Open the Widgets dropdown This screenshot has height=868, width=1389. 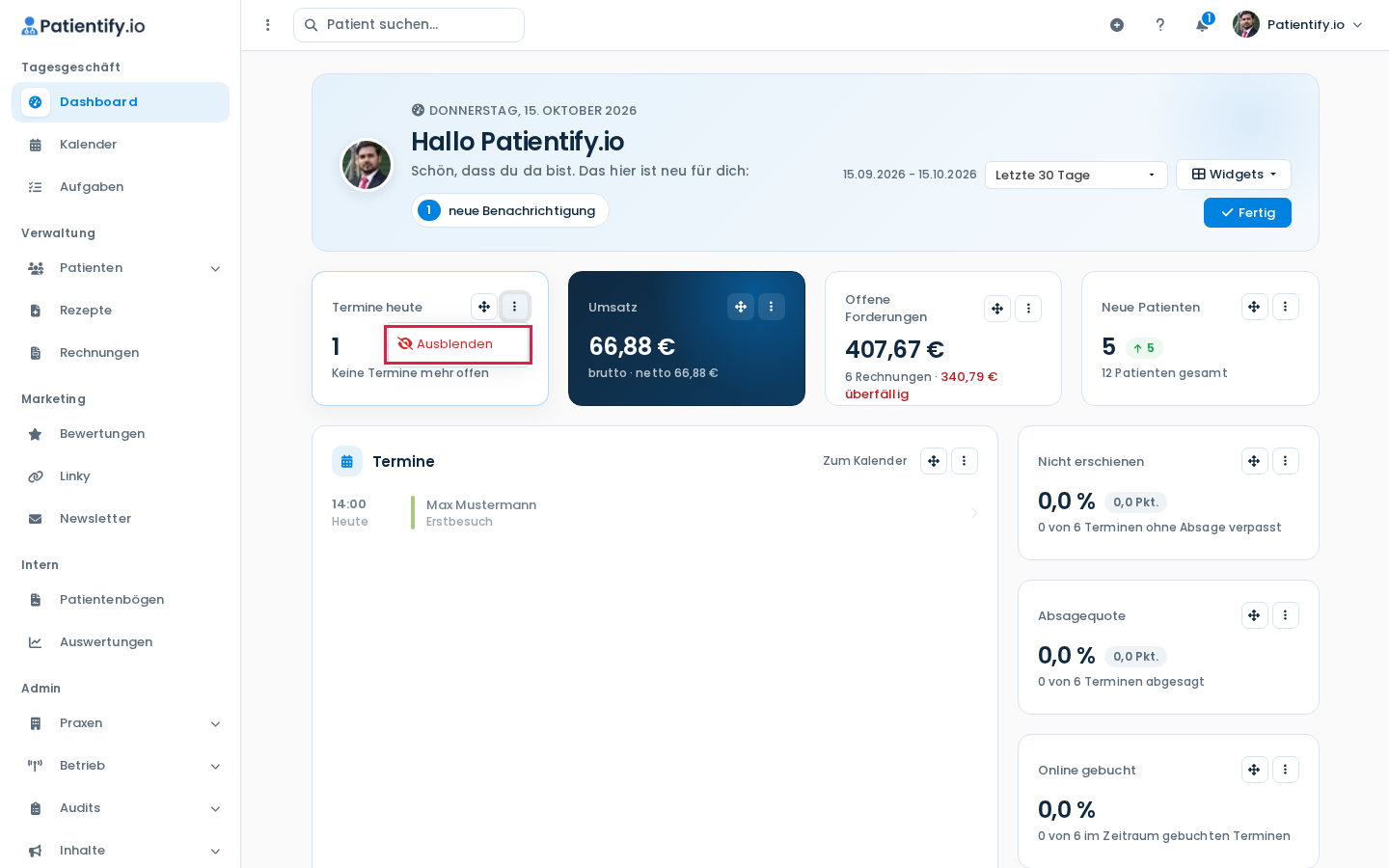[x=1234, y=175]
